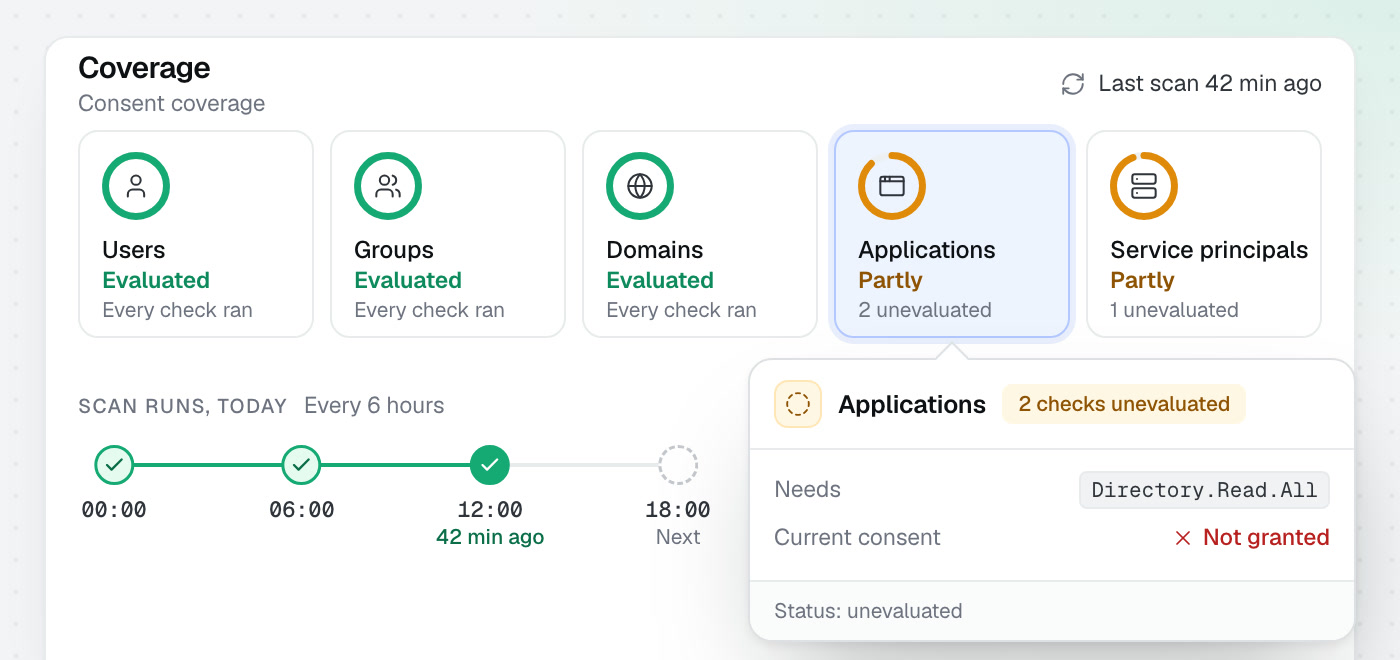Viewport: 1400px width, 660px height.
Task: Click the 'Current consent' label
Action: 857,538
